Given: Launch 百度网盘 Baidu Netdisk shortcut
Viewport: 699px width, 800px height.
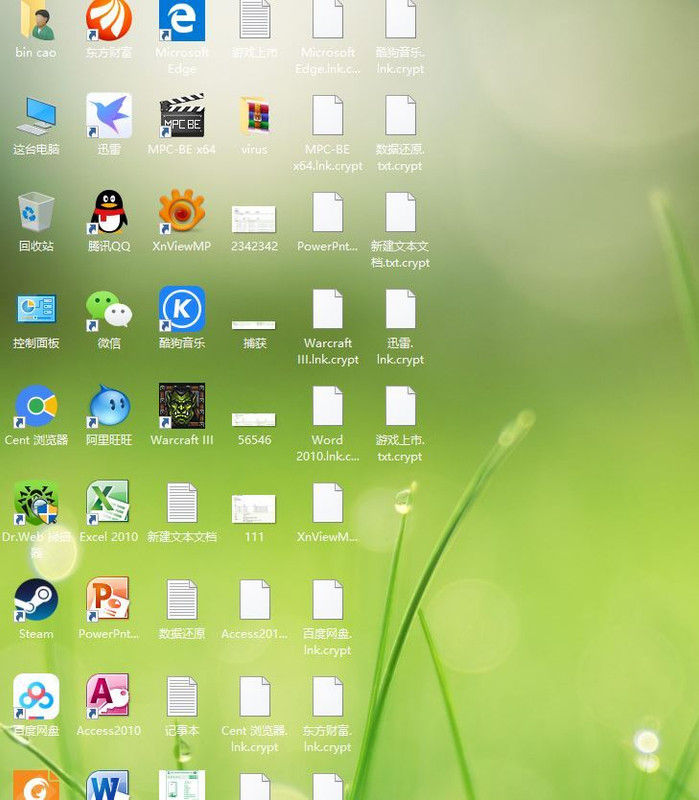Looking at the screenshot, I should [36, 697].
